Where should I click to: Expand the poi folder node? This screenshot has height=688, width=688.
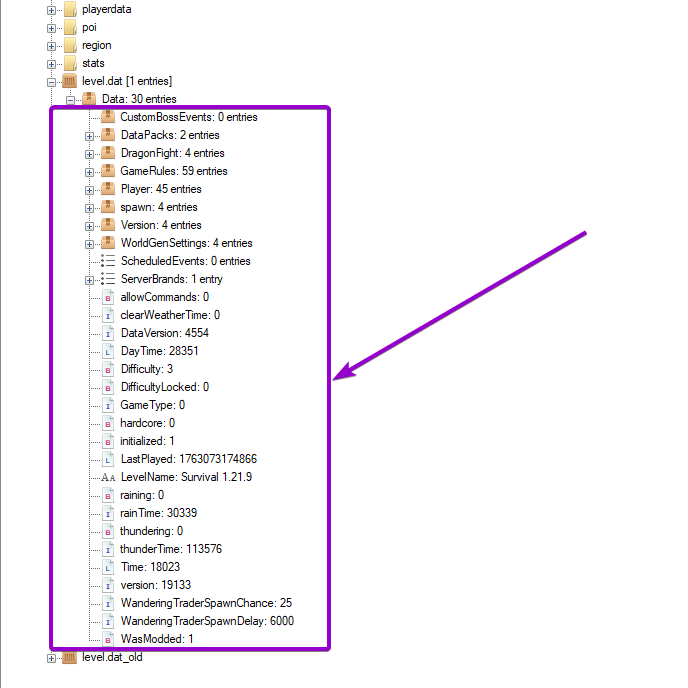51,28
